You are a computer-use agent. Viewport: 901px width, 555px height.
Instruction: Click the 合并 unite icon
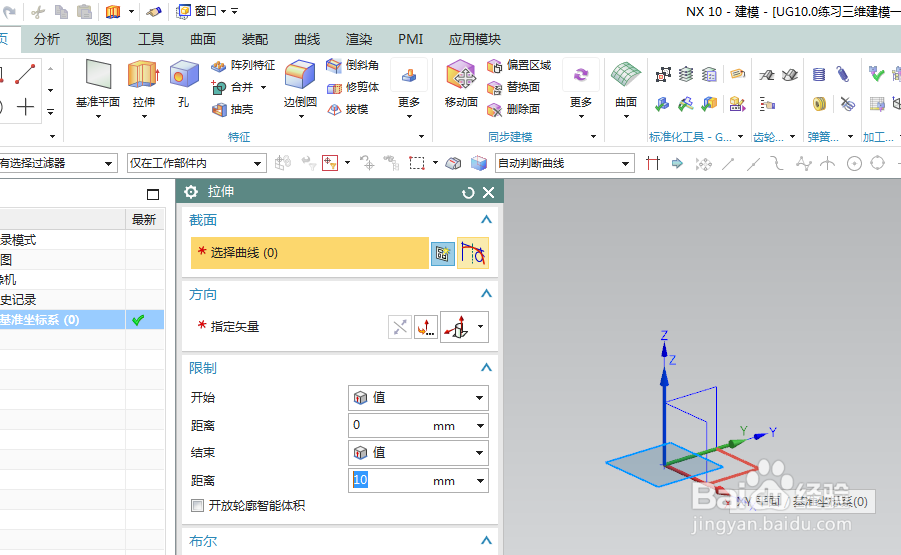coord(218,88)
